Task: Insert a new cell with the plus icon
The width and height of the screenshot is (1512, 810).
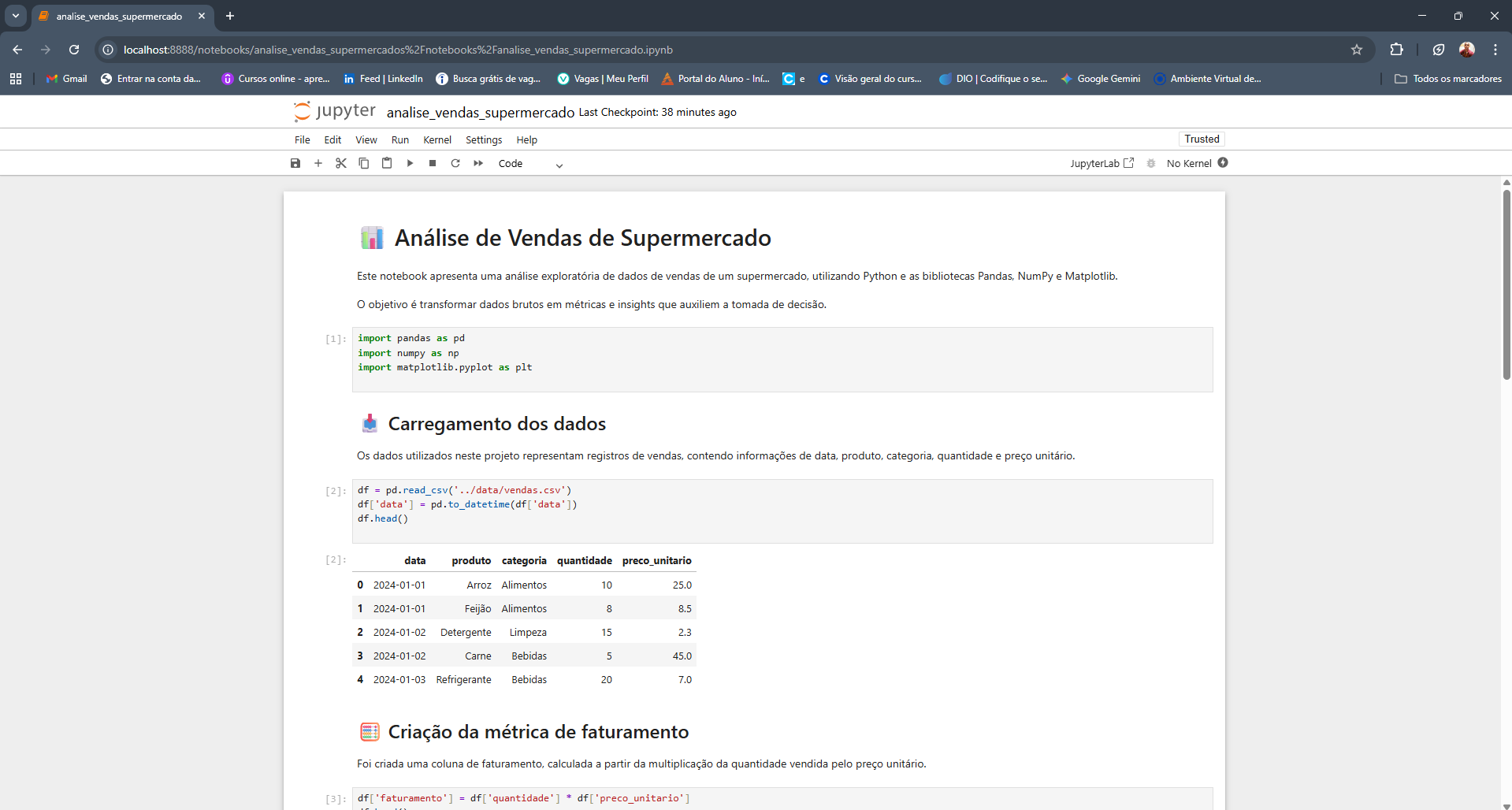Action: pos(318,163)
